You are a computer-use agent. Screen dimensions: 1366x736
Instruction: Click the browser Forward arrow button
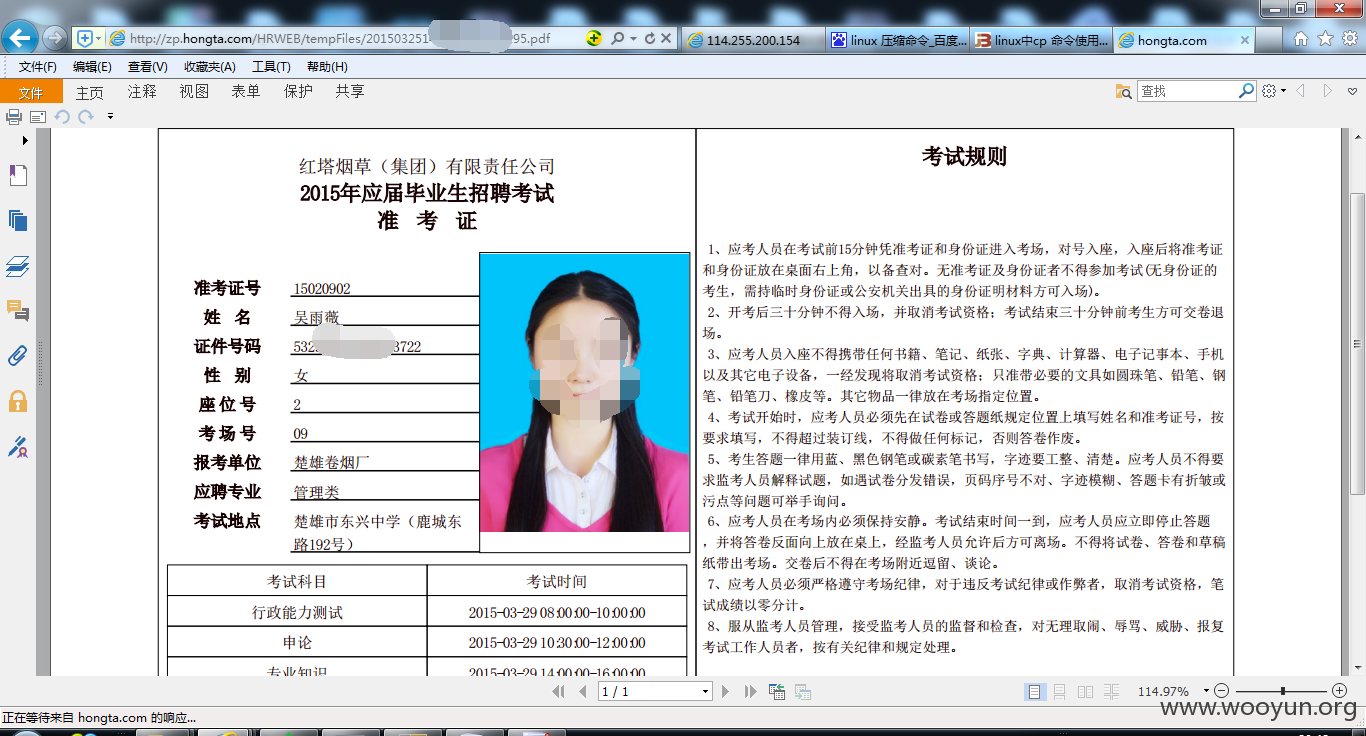point(55,38)
